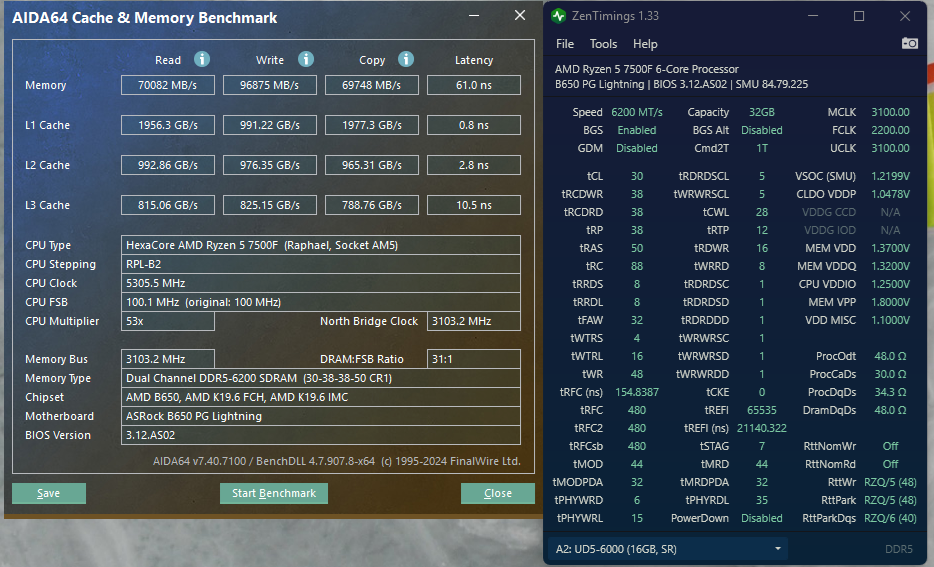The height and width of the screenshot is (567, 934).
Task: Click L2 Cache Copy 965.31 GB/s value
Action: click(x=372, y=165)
